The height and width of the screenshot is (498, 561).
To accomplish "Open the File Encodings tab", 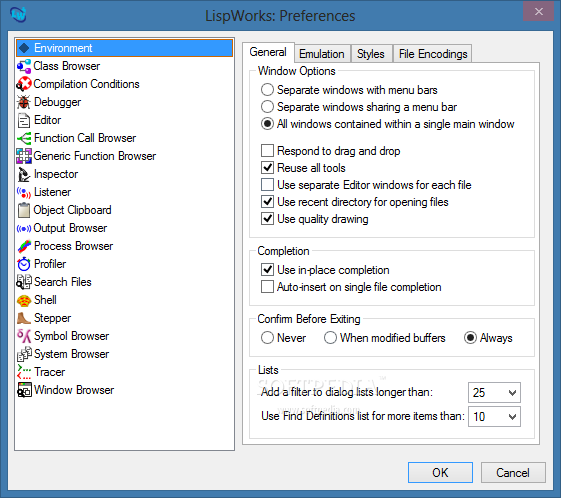I will [433, 54].
